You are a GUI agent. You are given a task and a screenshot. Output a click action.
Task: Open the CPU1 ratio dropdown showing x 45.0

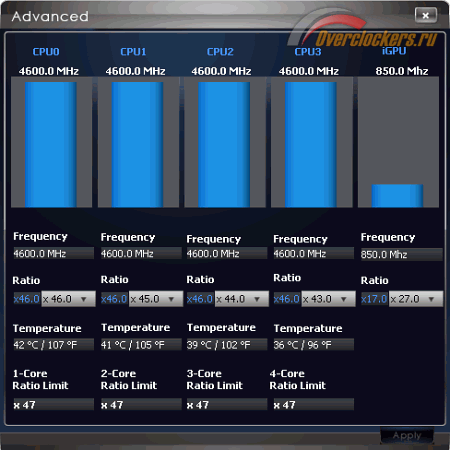point(156,299)
